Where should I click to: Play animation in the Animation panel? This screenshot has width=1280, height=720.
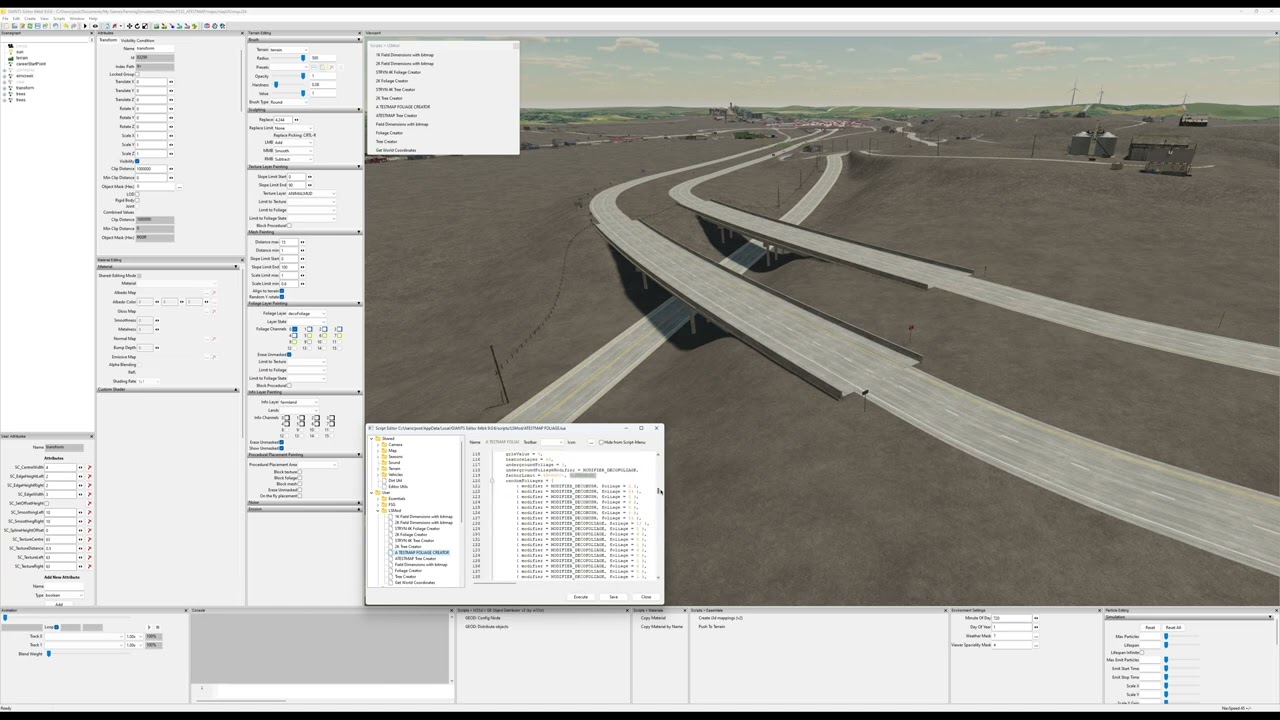(x=149, y=627)
